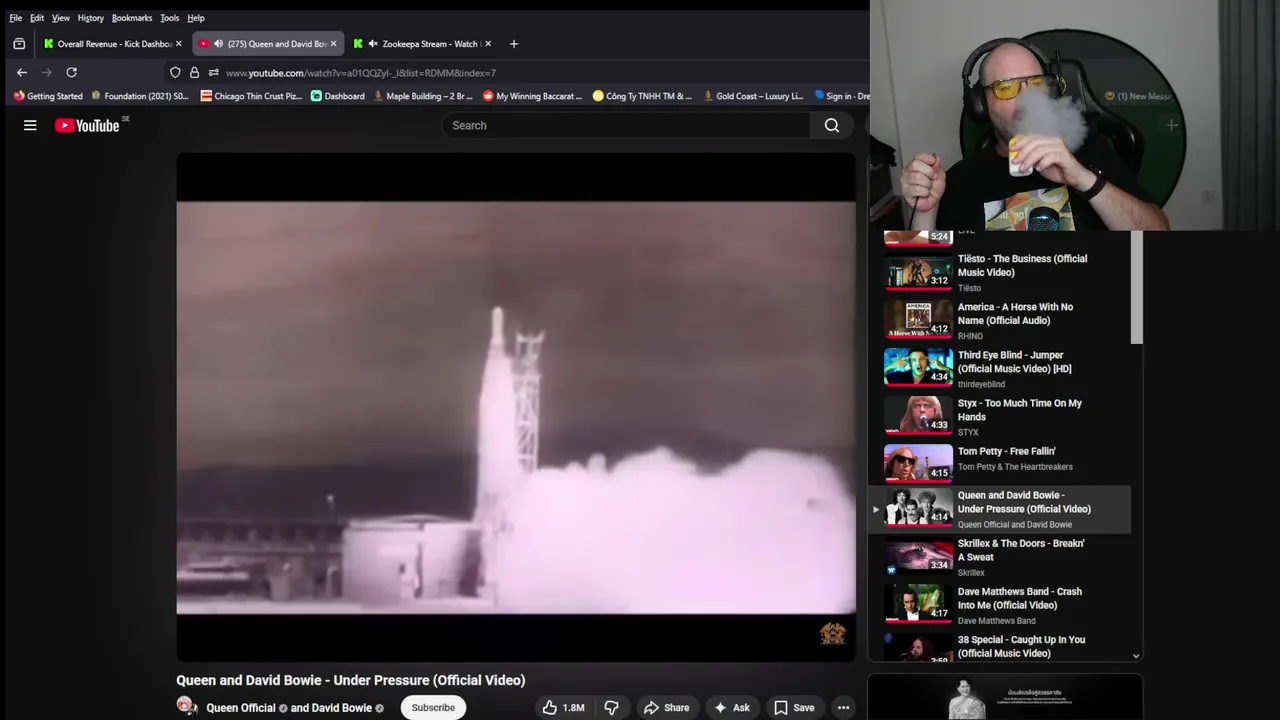
Task: Click the Share button
Action: tap(666, 707)
